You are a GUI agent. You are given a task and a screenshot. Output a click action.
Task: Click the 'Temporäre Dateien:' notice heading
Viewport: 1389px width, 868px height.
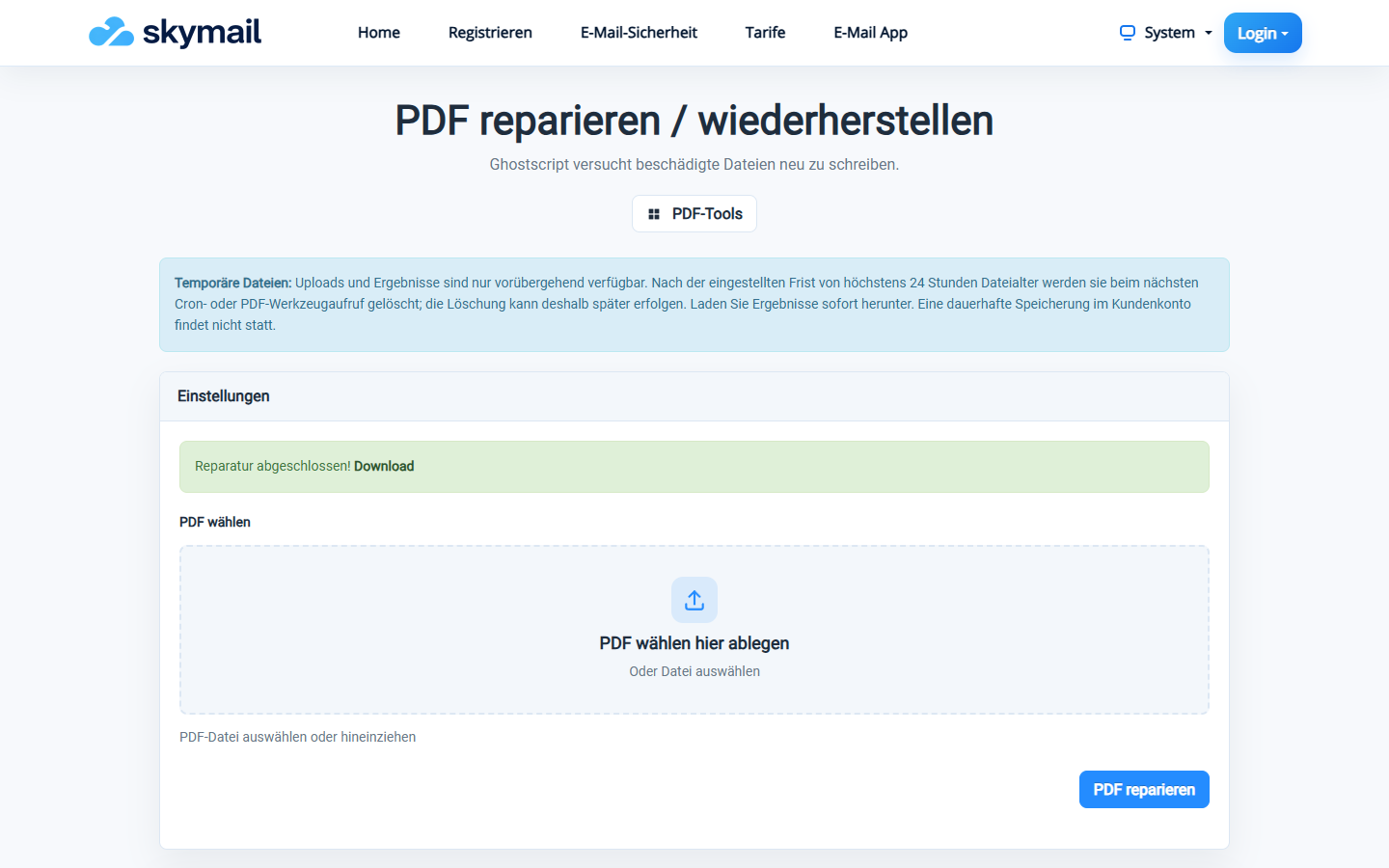click(232, 283)
